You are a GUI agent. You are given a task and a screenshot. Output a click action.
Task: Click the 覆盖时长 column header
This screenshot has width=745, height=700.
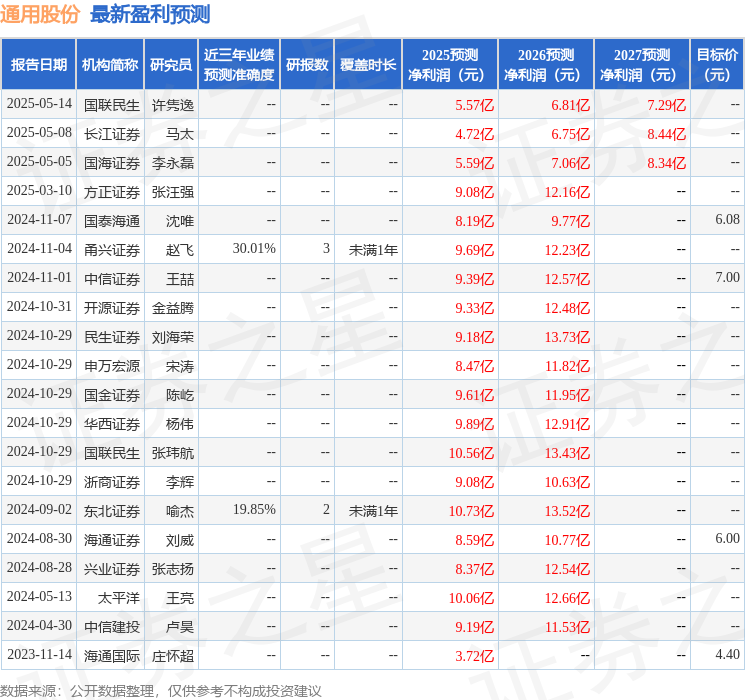click(x=368, y=65)
